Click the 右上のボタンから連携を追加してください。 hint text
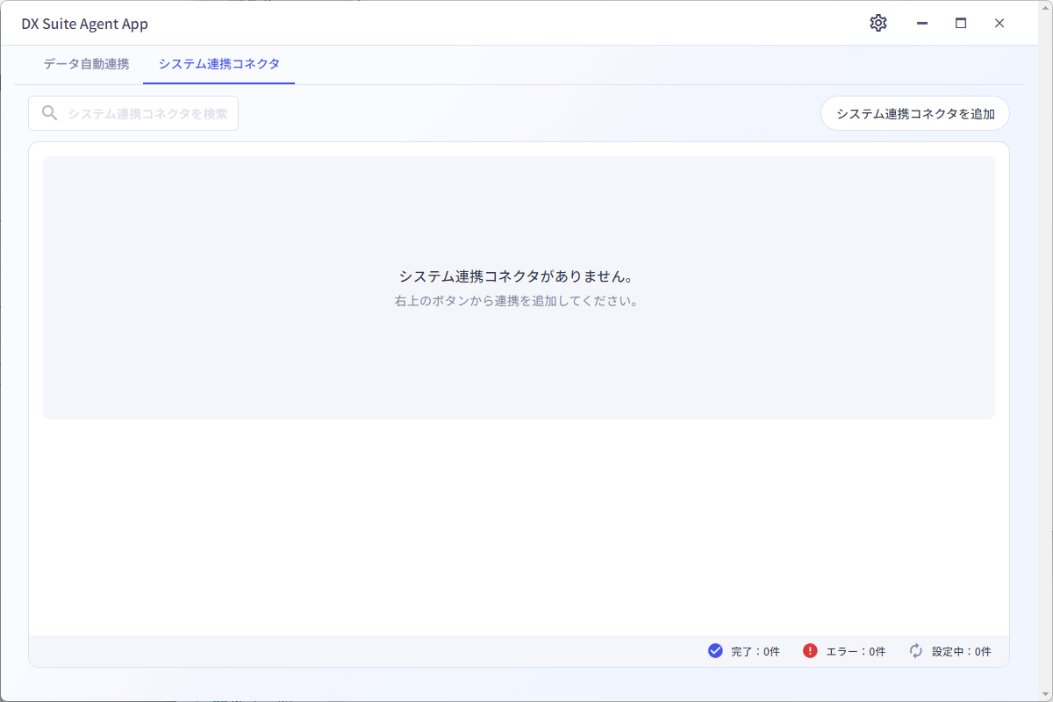Viewport: 1053px width, 702px height. [518, 301]
